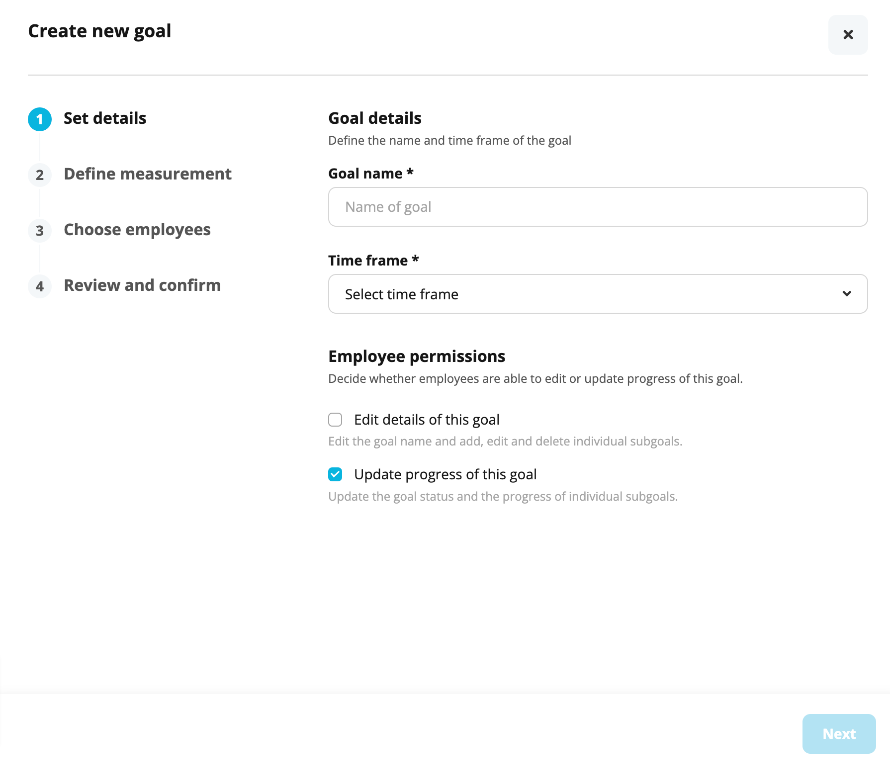Image resolution: width=890 pixels, height=763 pixels.
Task: Click the step 1 circle icon
Action: click(40, 119)
